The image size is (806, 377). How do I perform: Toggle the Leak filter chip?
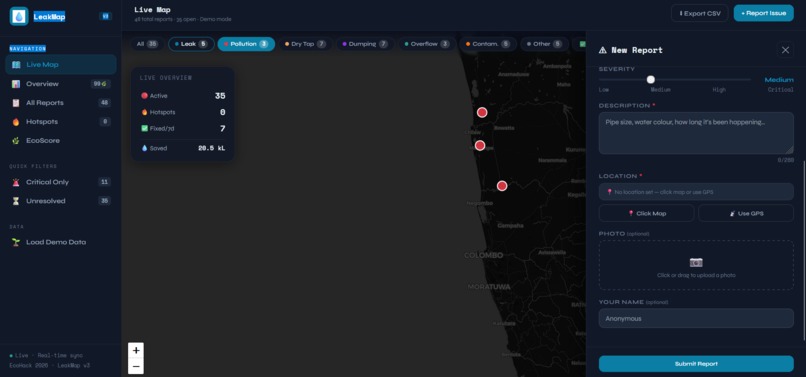(191, 44)
